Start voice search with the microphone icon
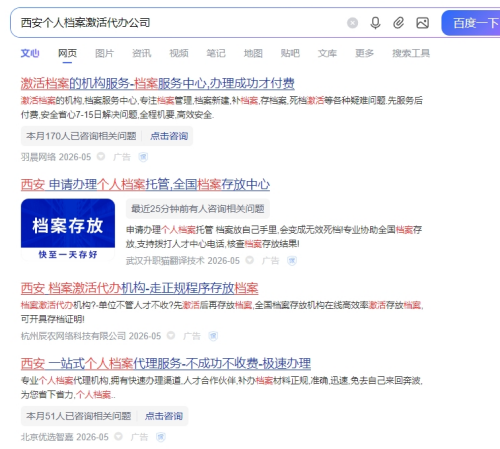This screenshot has width=500, height=449. (375, 23)
